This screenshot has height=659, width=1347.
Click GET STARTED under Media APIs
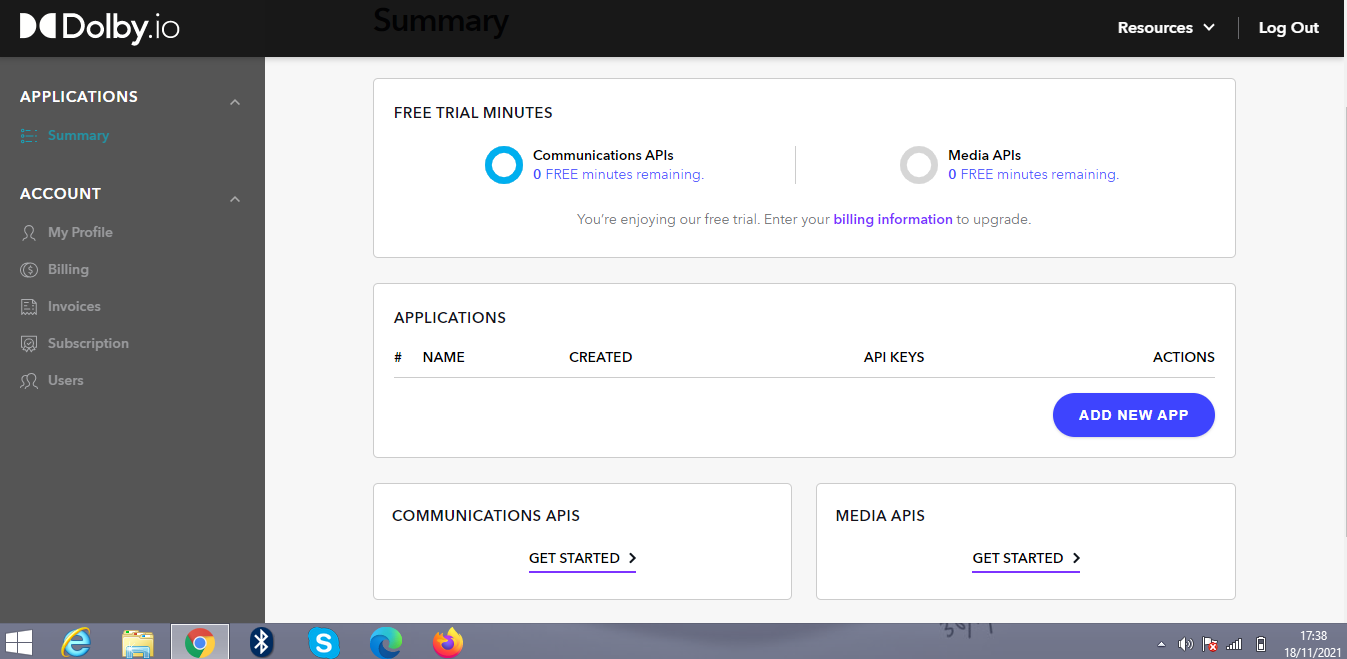pyautogui.click(x=1026, y=558)
